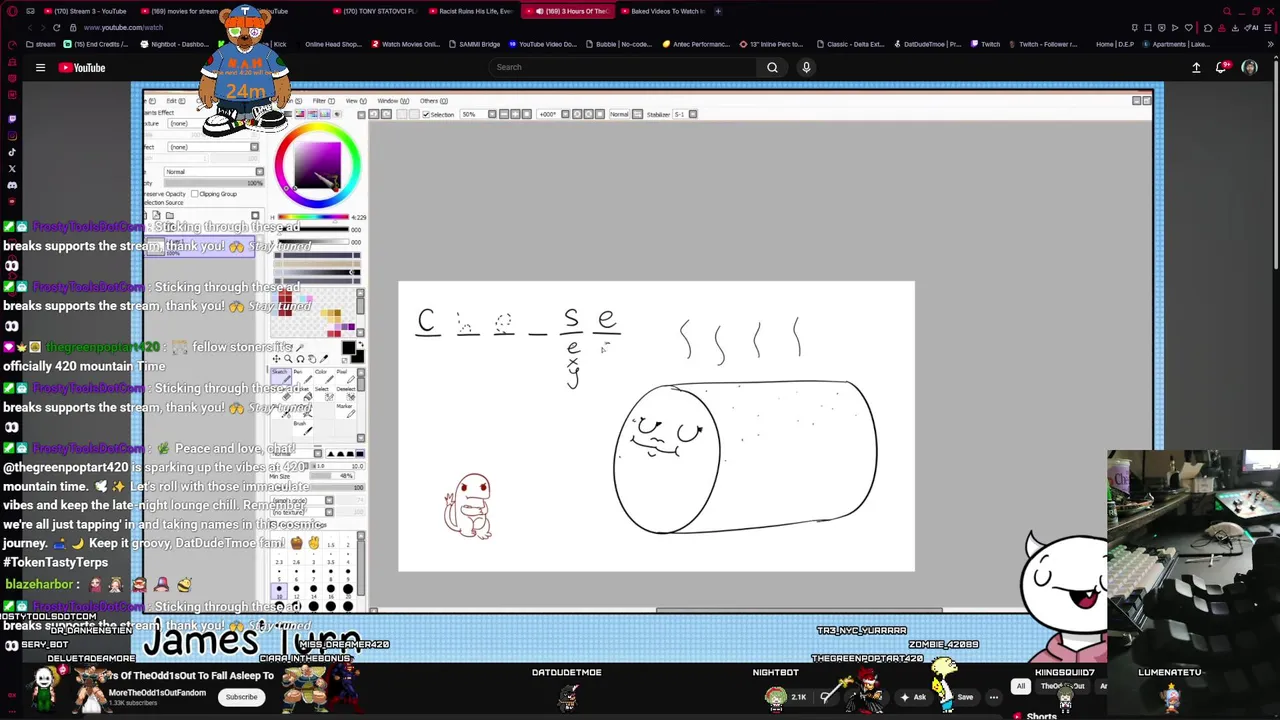Select the Color brush tool
The width and height of the screenshot is (1280, 720).
324,377
